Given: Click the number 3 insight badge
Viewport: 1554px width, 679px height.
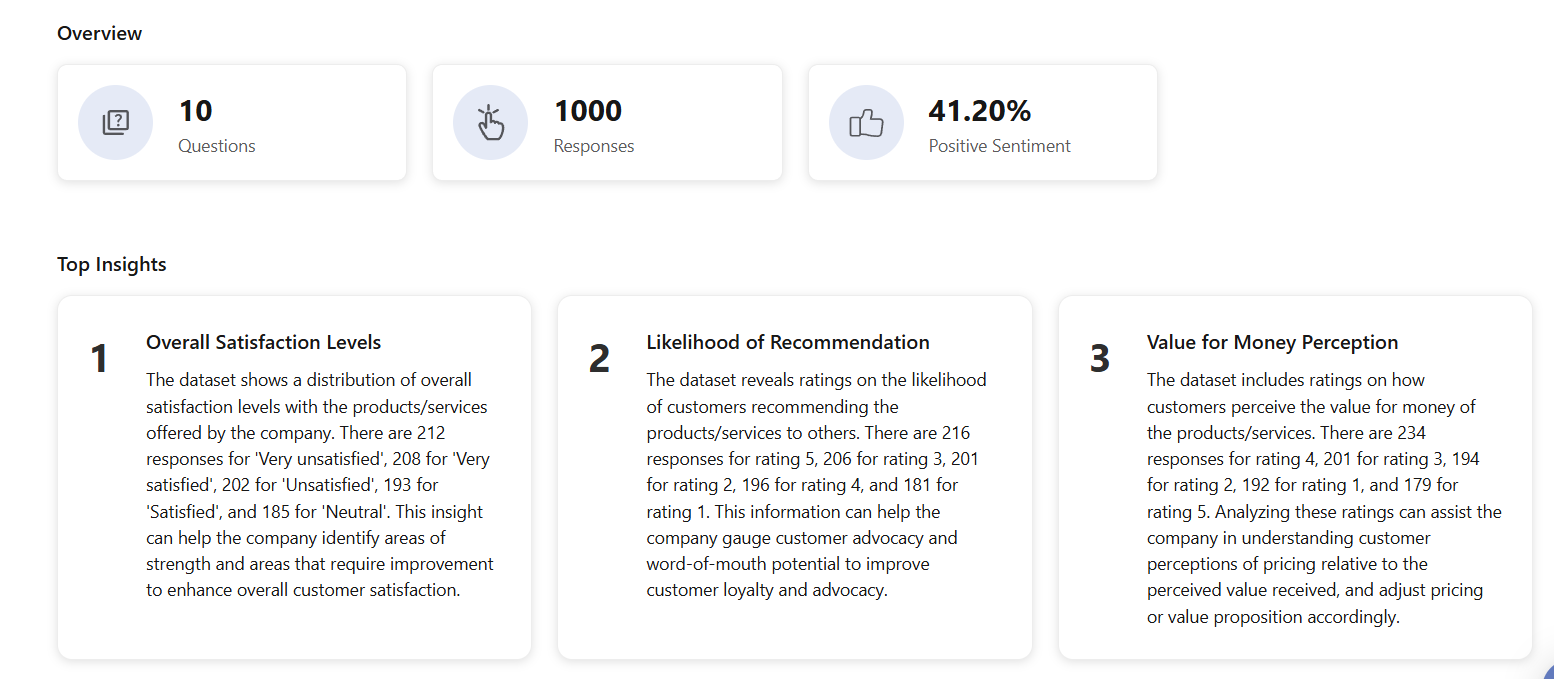Looking at the screenshot, I should [1100, 358].
